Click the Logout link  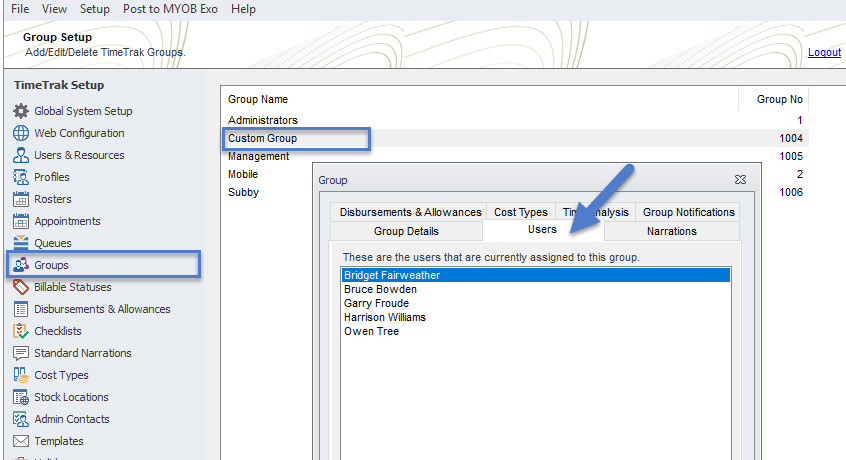pyautogui.click(x=824, y=52)
